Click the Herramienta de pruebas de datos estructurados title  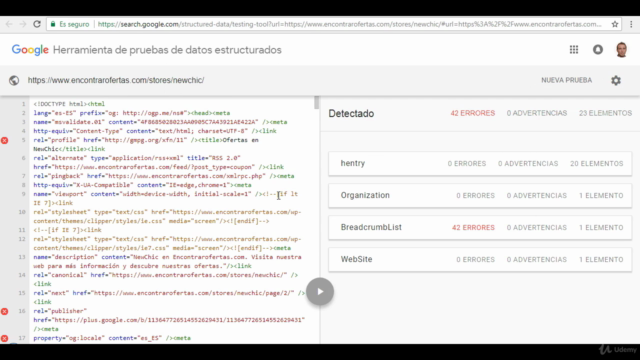point(167,50)
